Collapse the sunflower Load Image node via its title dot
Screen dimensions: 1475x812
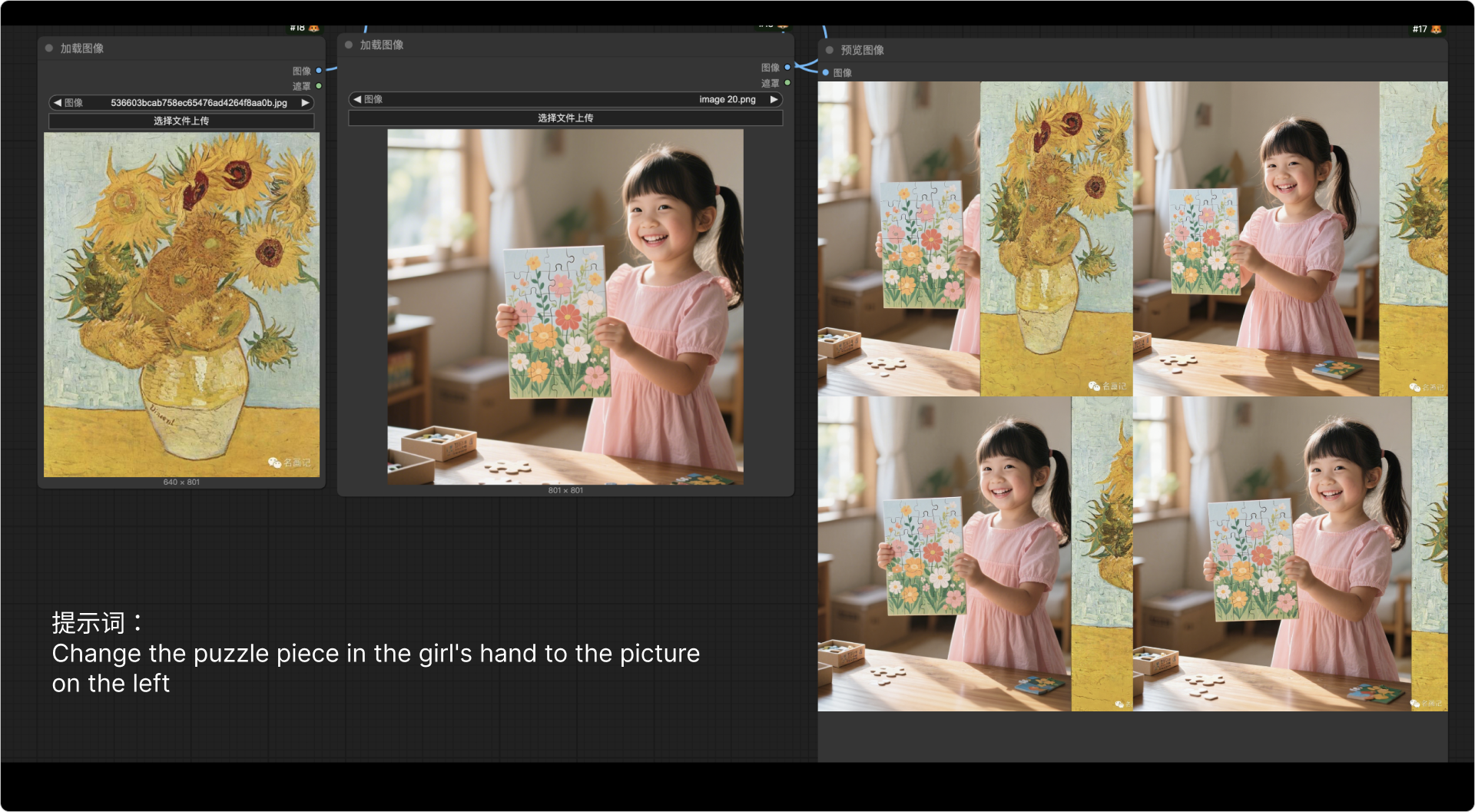[x=49, y=48]
